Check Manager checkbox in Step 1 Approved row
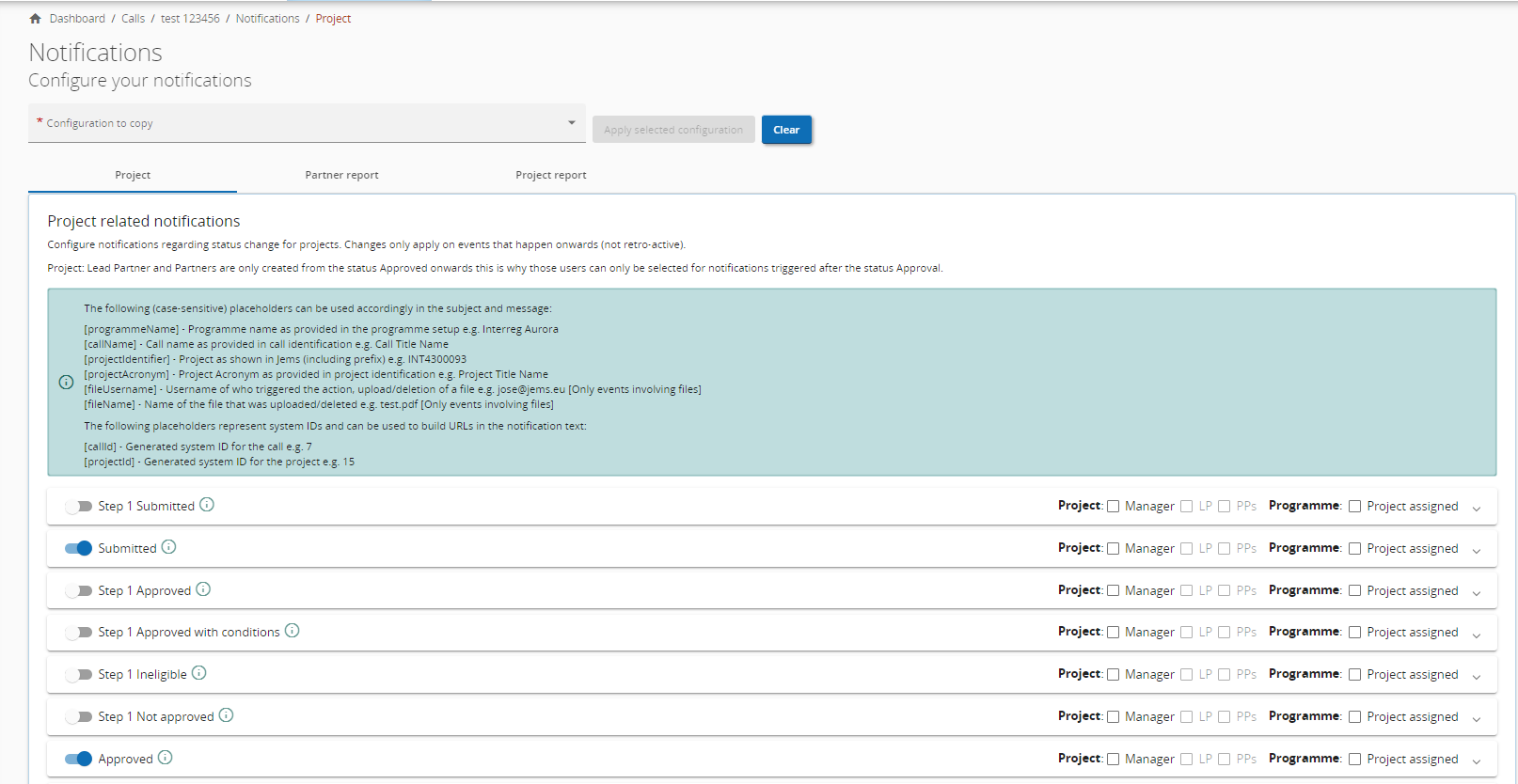The width and height of the screenshot is (1518, 784). (1114, 590)
